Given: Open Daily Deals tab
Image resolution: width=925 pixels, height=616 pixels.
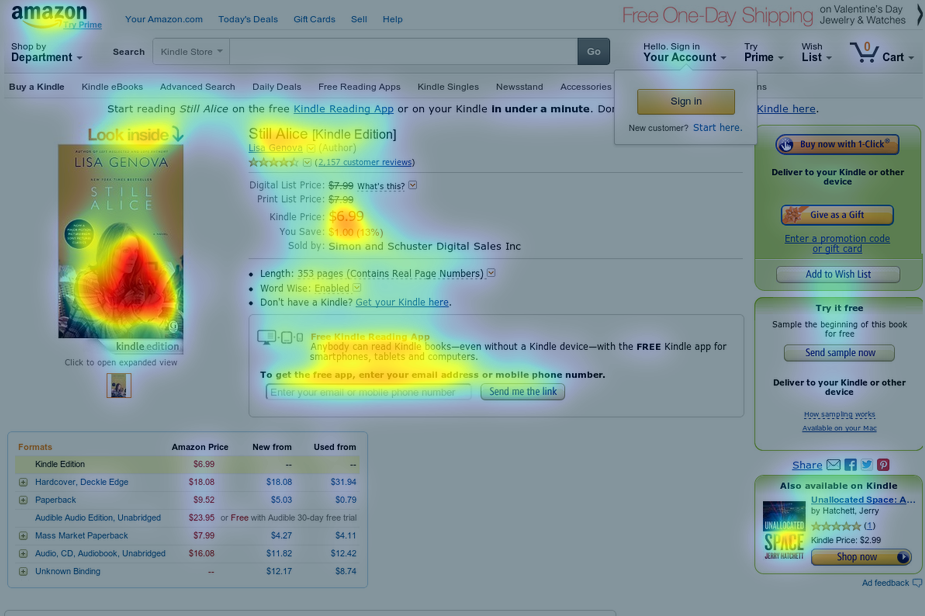Looking at the screenshot, I should click(x=277, y=87).
